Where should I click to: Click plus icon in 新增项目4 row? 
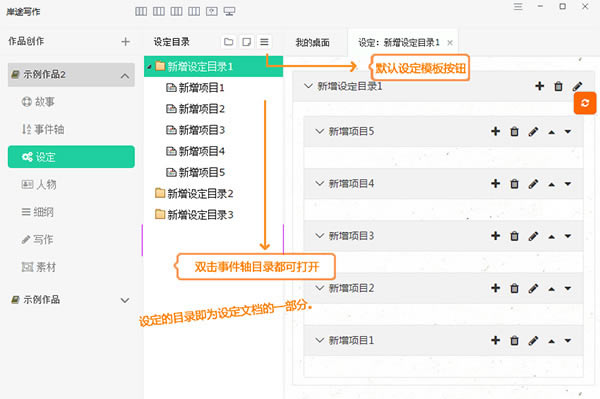click(496, 184)
